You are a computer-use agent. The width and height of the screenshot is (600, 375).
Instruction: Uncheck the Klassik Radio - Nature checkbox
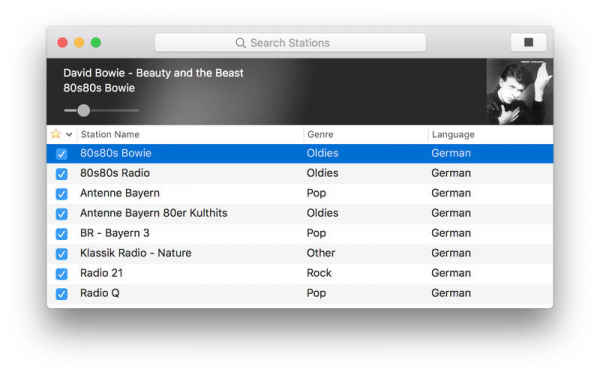(x=62, y=254)
